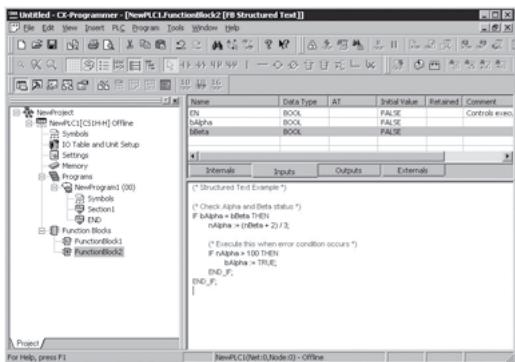Click the Paste clipboard icon
The image size is (515, 362).
[x=160, y=45]
